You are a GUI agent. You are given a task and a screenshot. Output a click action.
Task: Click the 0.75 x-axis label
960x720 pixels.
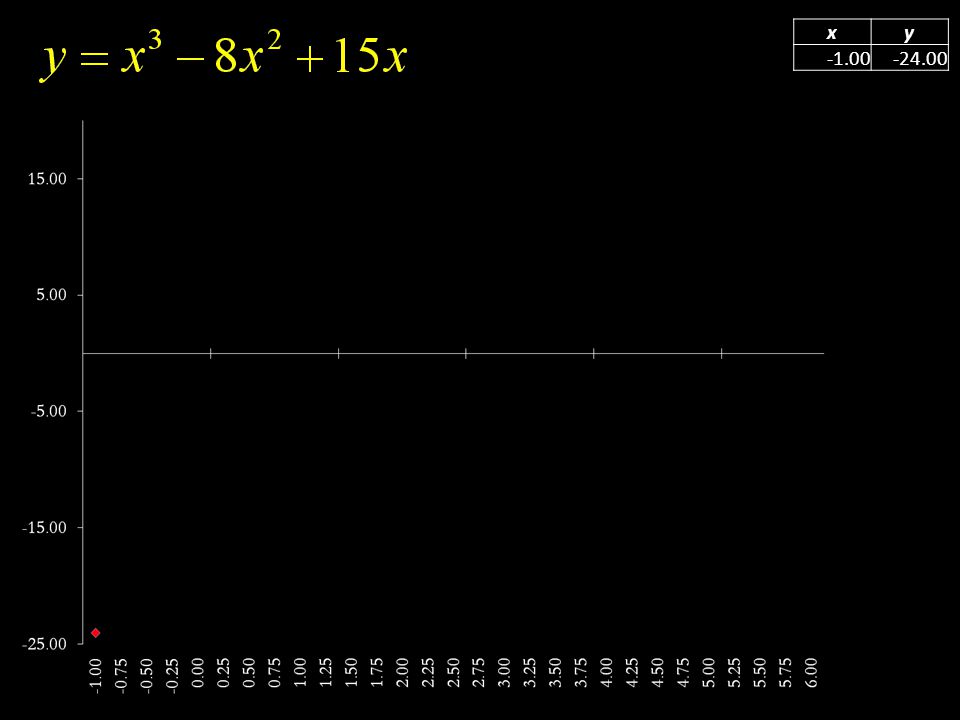[x=274, y=672]
